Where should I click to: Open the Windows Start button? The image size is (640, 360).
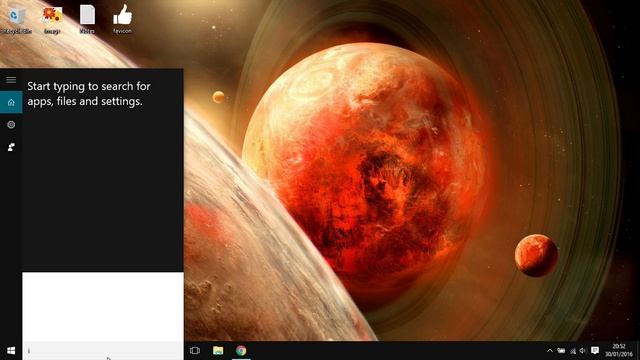point(11,351)
